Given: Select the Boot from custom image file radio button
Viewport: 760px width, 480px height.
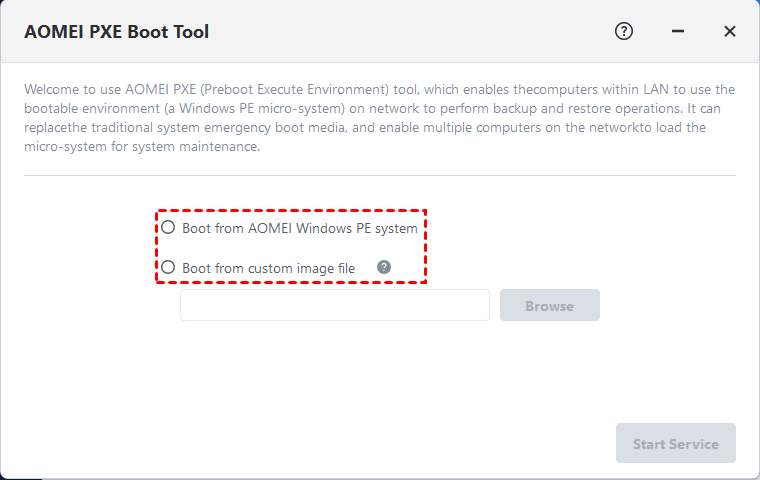Looking at the screenshot, I should [168, 267].
